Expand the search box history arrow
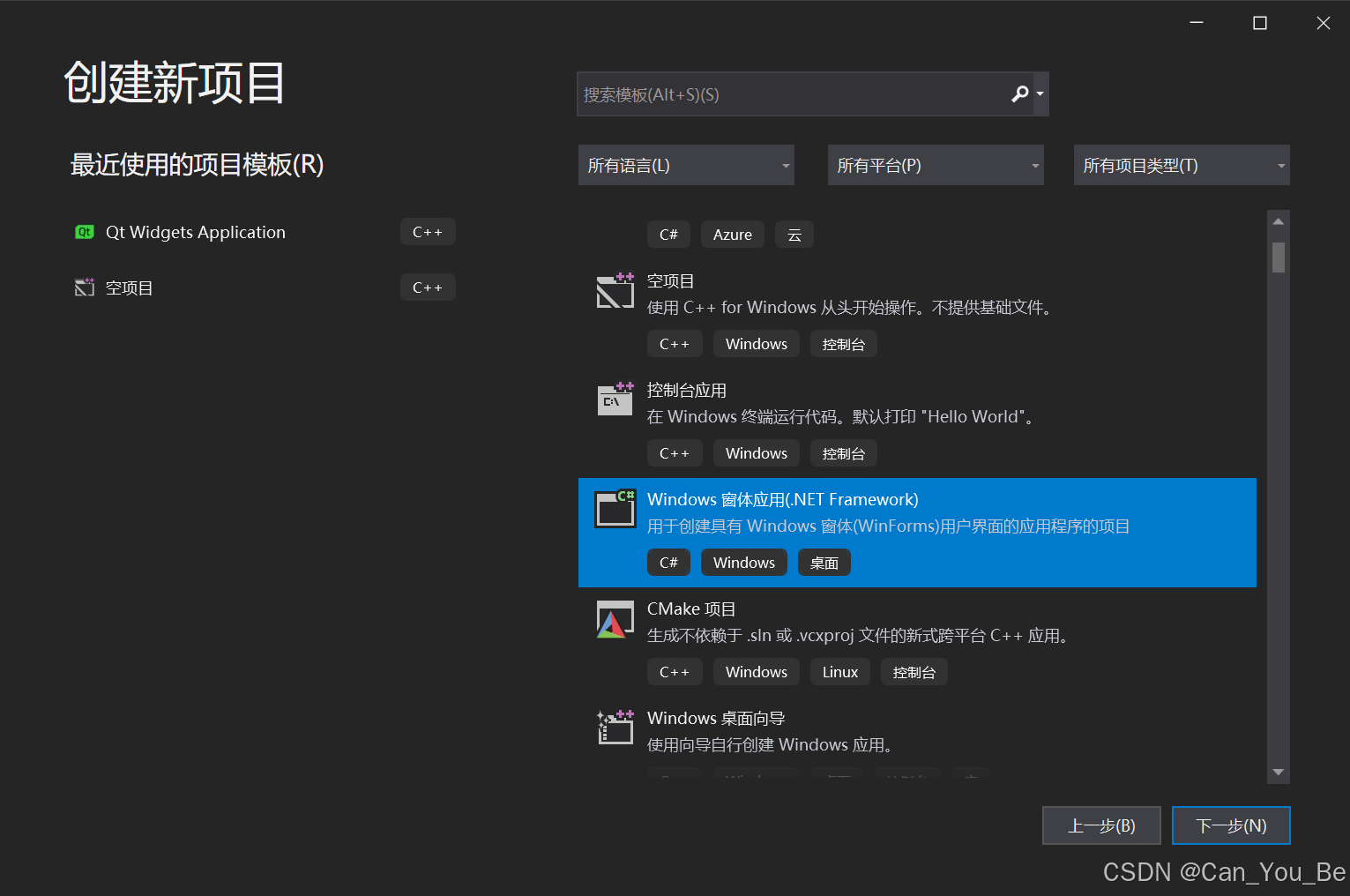Screen dimensions: 1350x896 1040,93
